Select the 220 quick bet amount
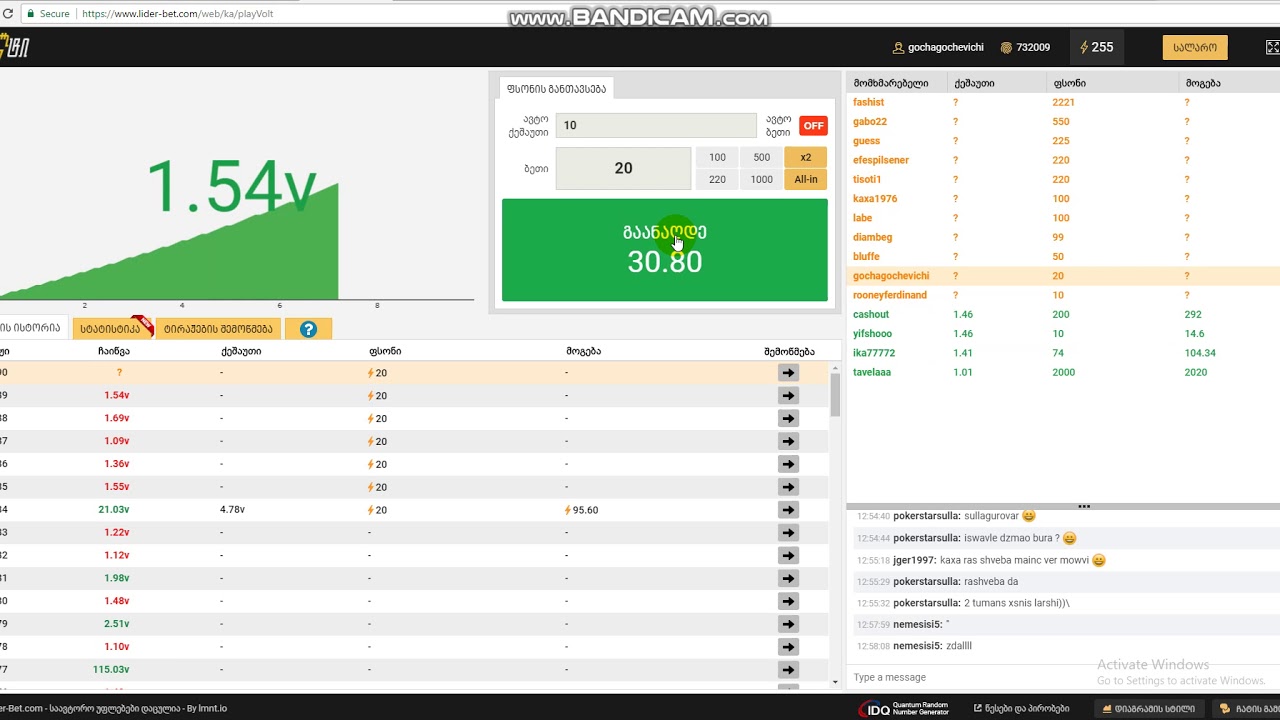Image resolution: width=1280 pixels, height=720 pixels. point(717,179)
